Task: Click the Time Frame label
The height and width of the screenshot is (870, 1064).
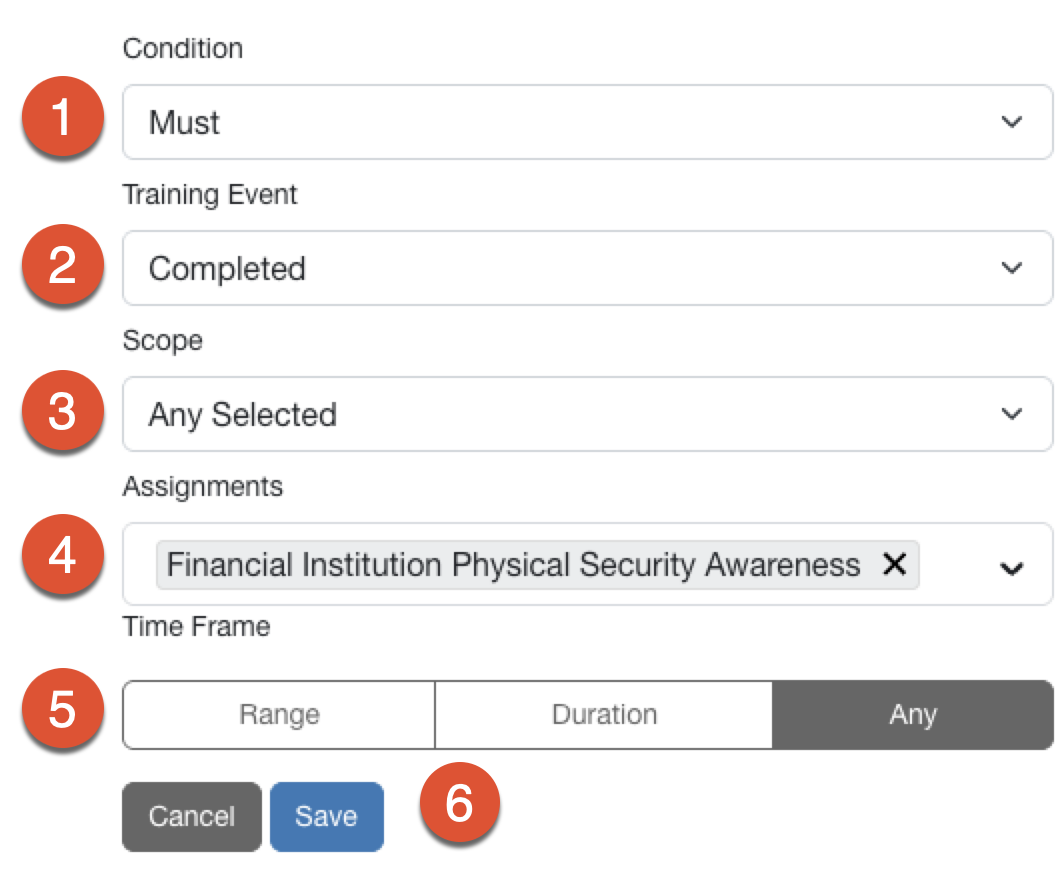Action: click(x=196, y=627)
